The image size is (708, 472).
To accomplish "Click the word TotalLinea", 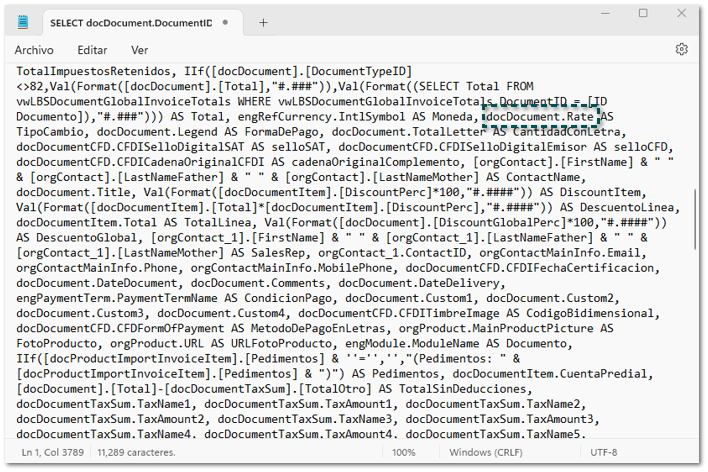I will (x=218, y=223).
